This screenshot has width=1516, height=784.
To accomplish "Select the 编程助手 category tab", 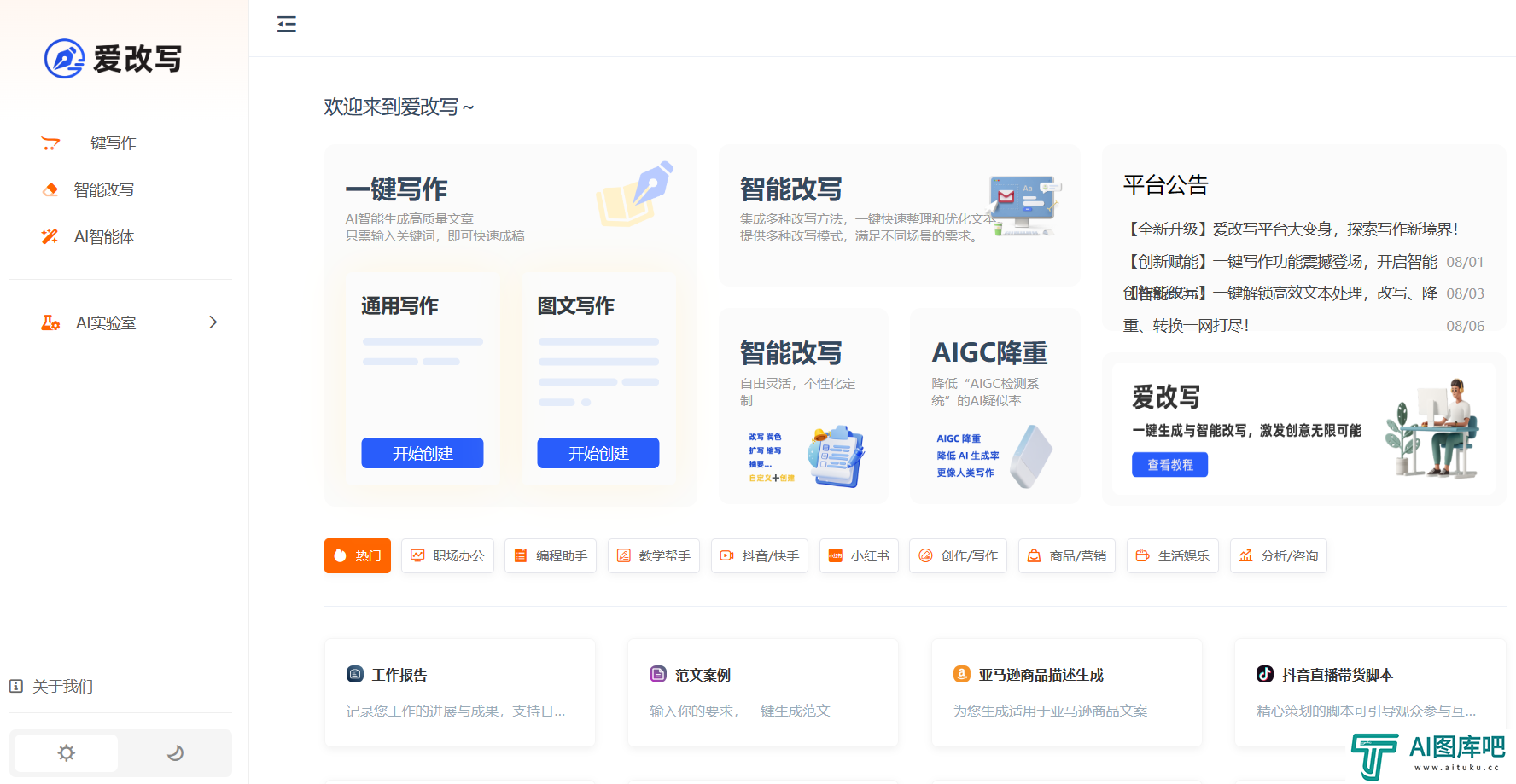I will click(551, 555).
